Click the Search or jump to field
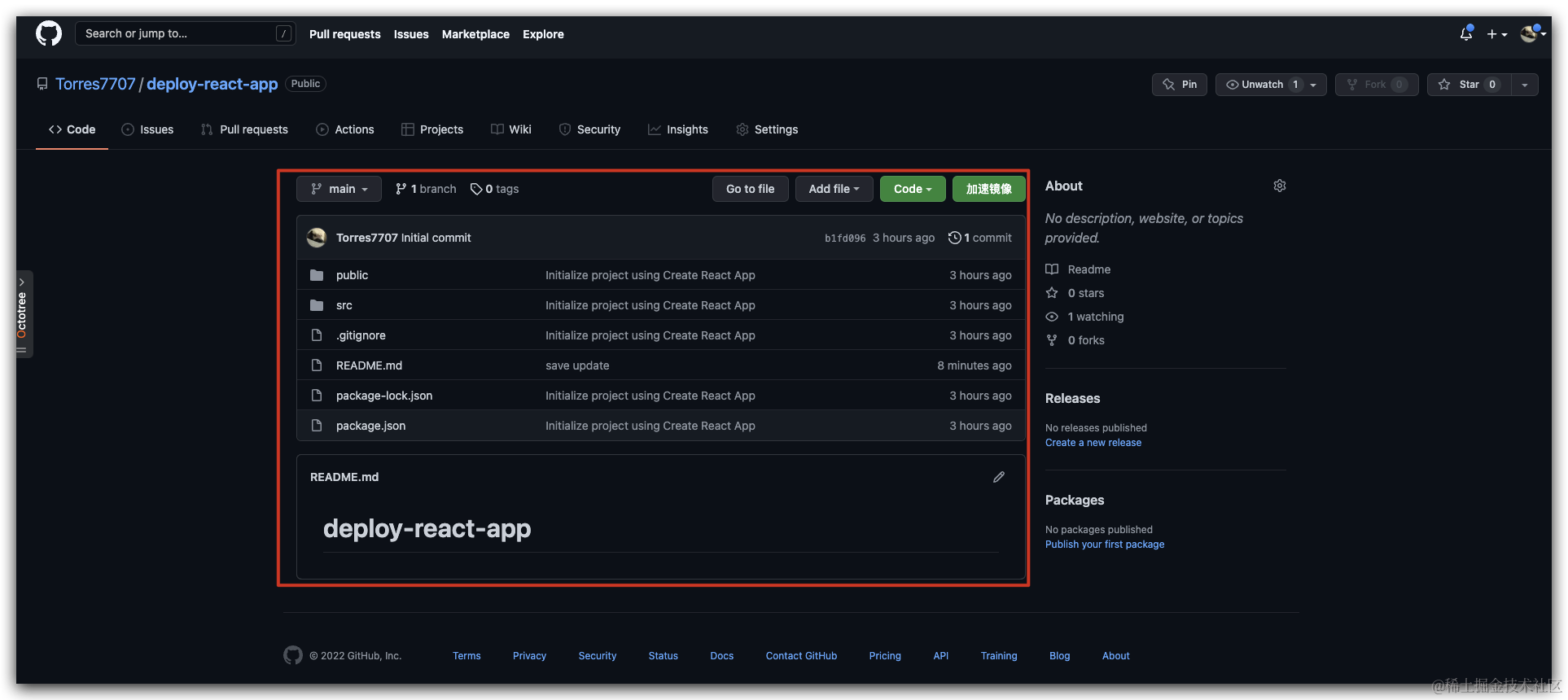Viewport: 1568px width, 700px height. point(186,33)
